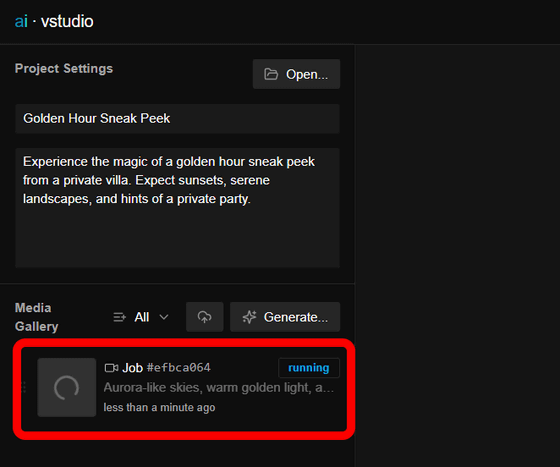Click the cloud upload icon button
Screen dimensions: 560x467
tap(205, 317)
